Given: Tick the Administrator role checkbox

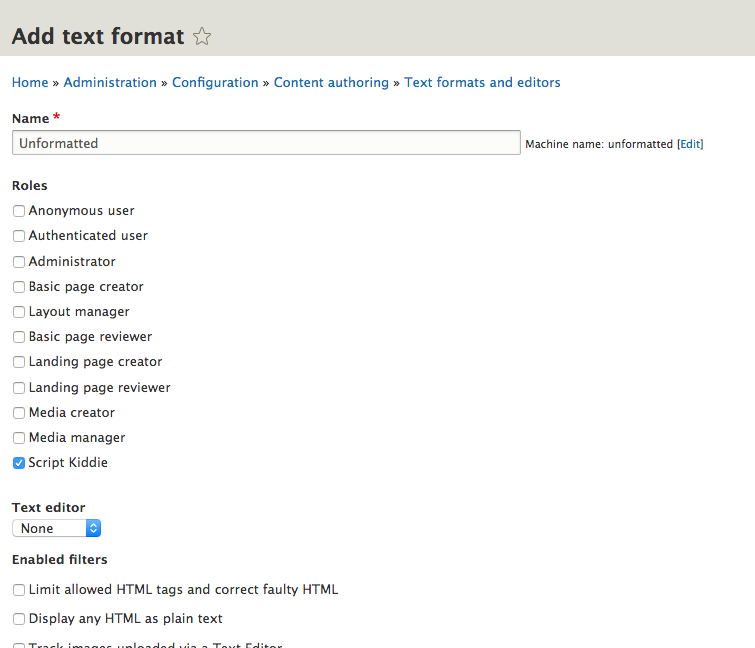Looking at the screenshot, I should point(19,262).
